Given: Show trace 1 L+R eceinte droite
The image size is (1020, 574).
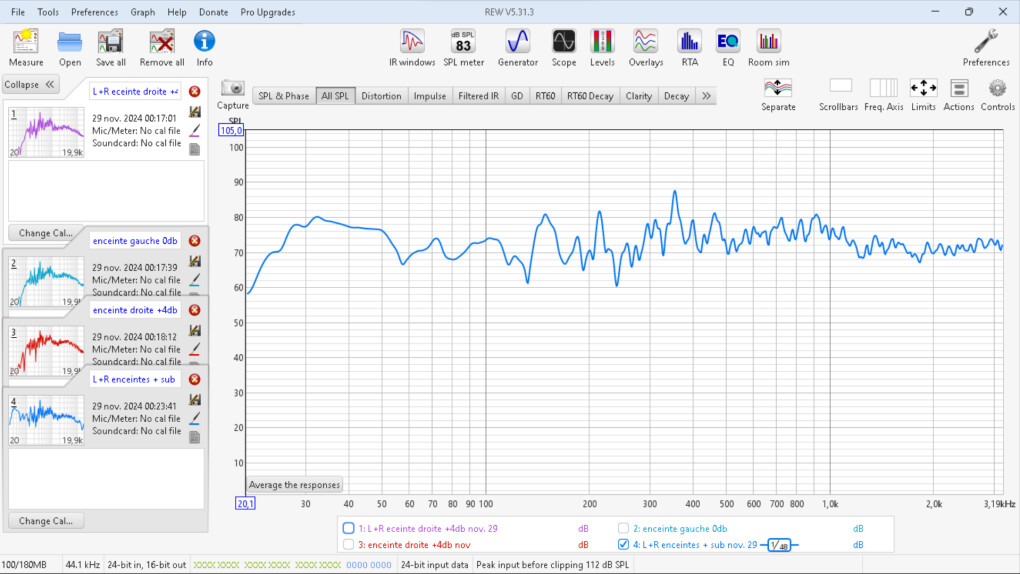Looking at the screenshot, I should pos(349,528).
